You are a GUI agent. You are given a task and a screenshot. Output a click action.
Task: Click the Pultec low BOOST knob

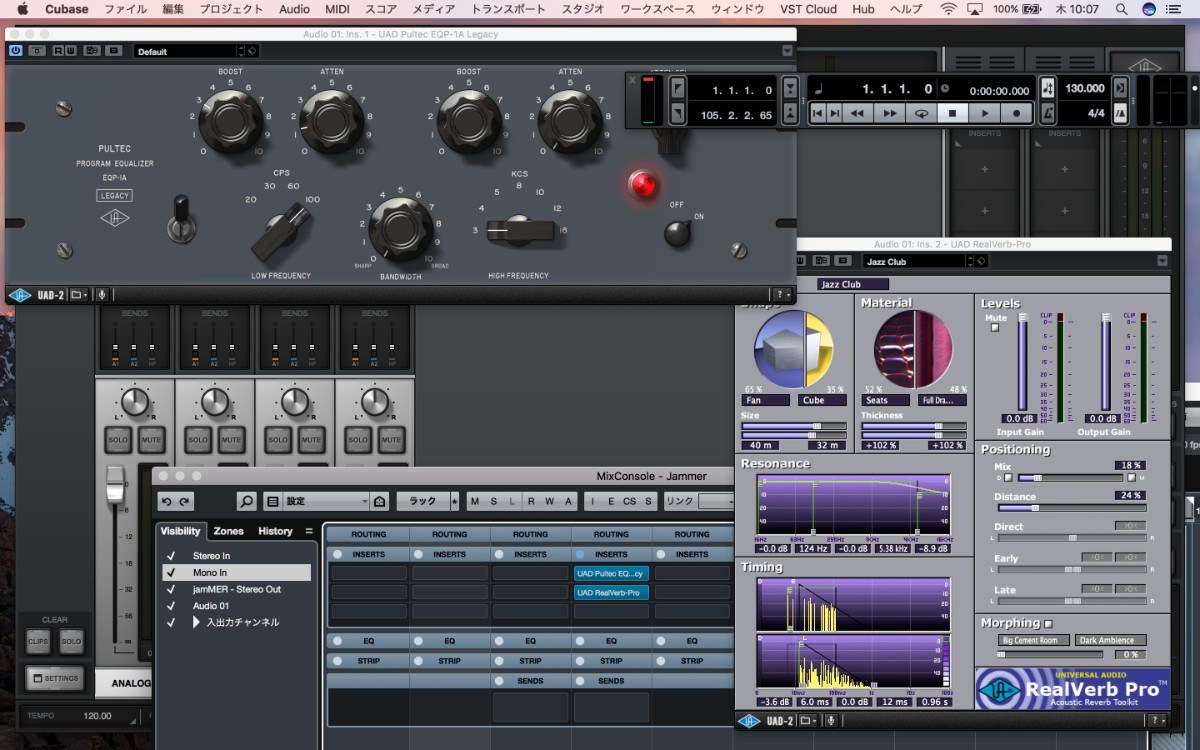[231, 119]
